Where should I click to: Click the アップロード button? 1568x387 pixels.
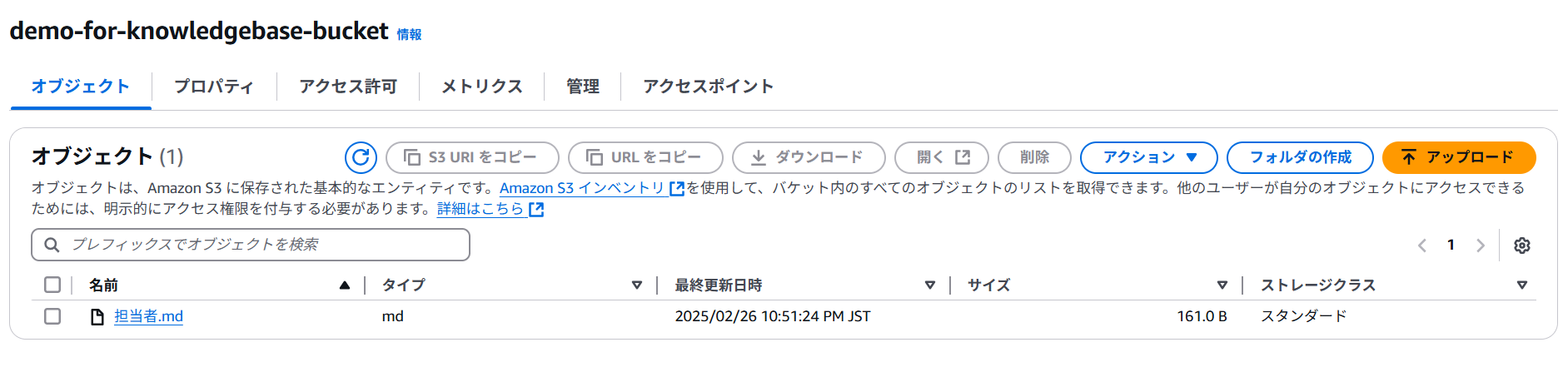click(1459, 157)
